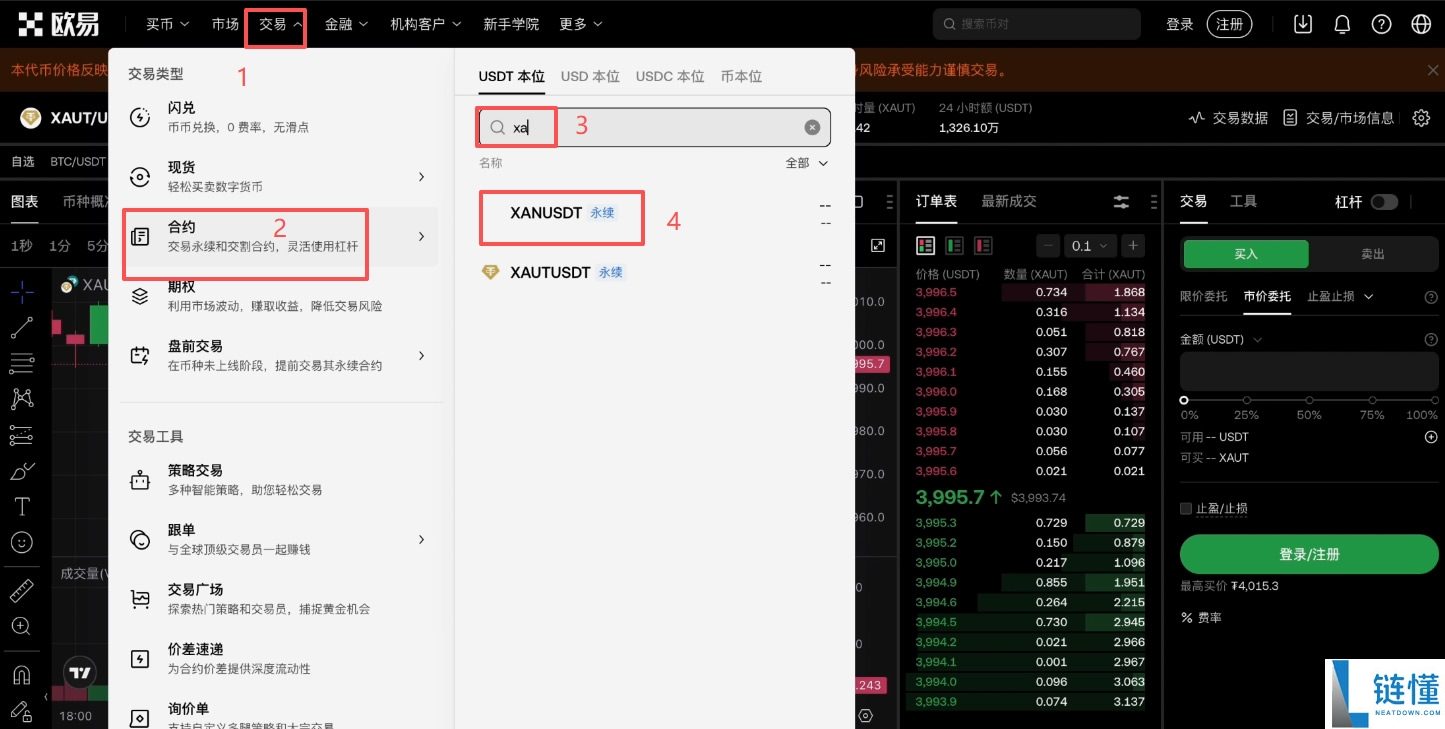Open the 闪兑 convert menu item

pos(279,117)
